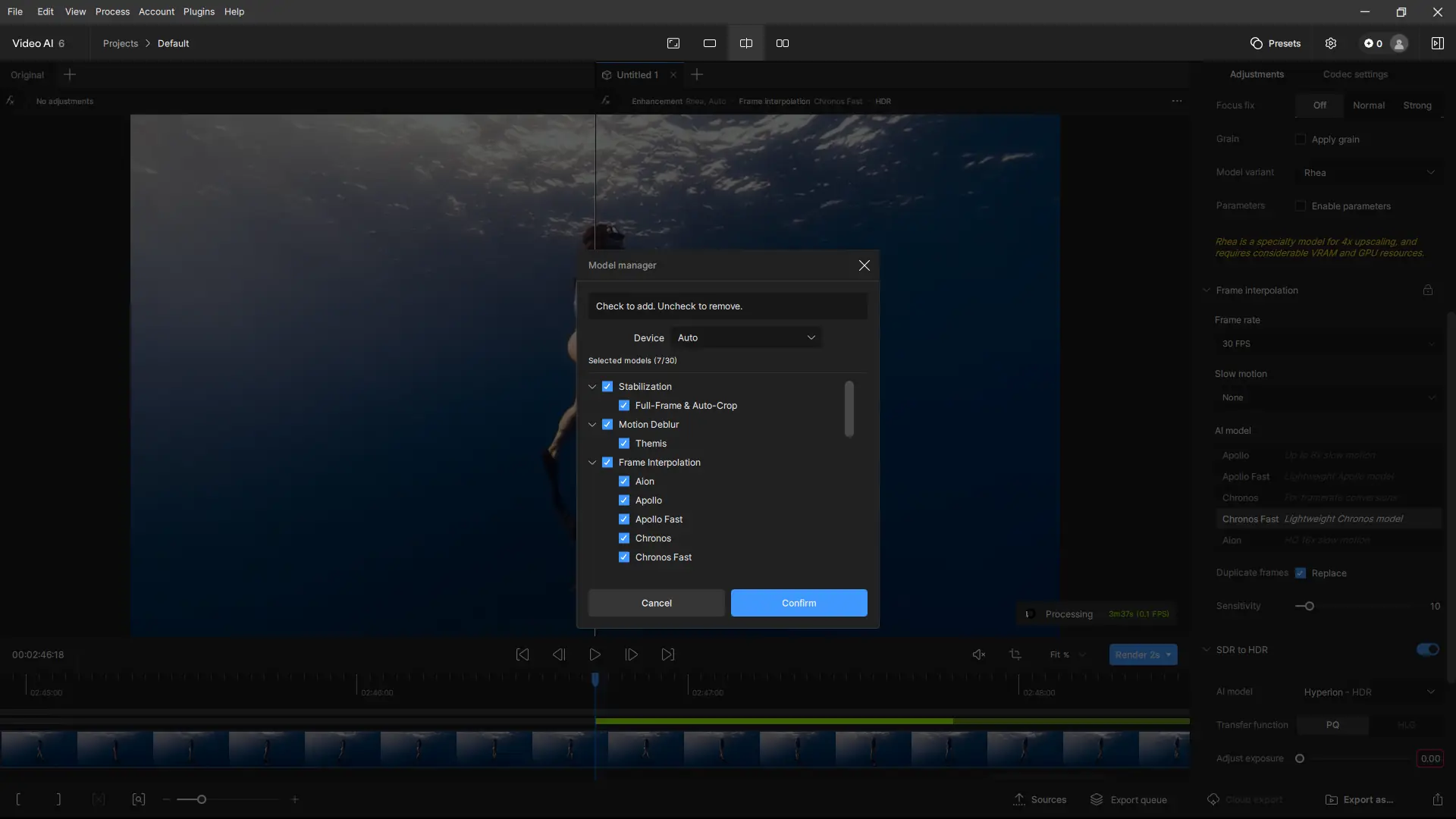Uncheck the Stabilization category checkbox

(x=607, y=387)
